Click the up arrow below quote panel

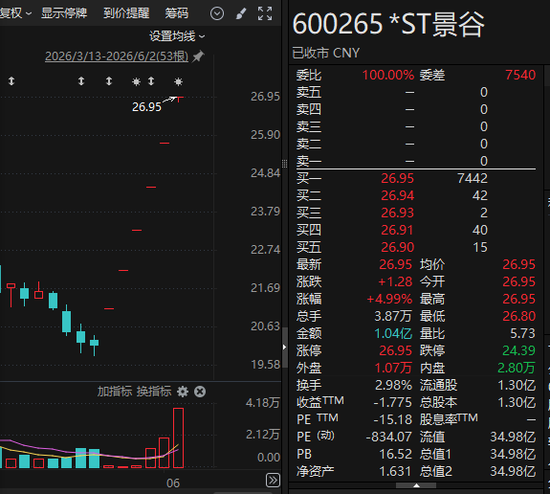pyautogui.click(x=416, y=486)
